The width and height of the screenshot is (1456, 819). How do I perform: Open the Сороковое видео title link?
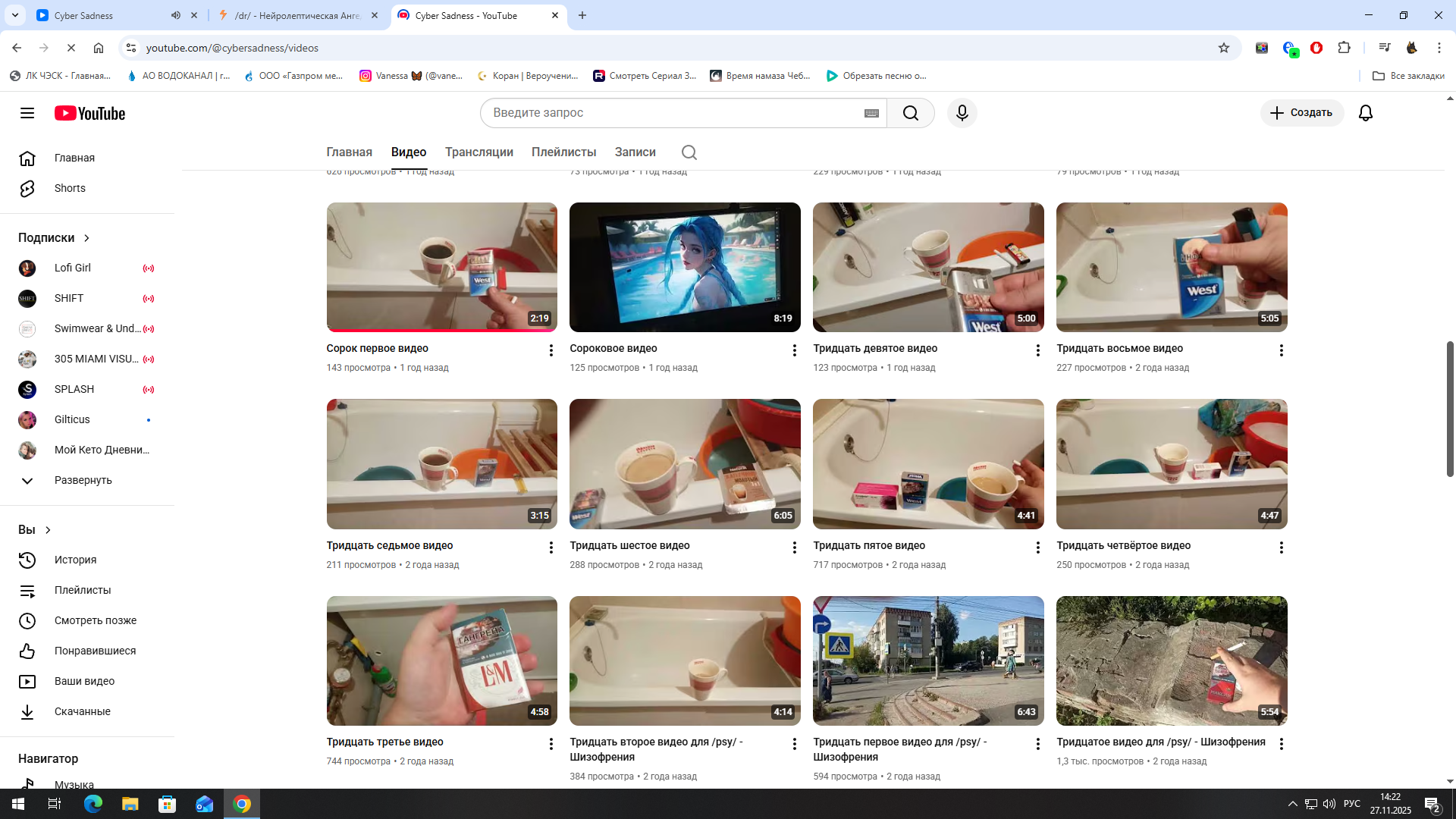pyautogui.click(x=613, y=349)
